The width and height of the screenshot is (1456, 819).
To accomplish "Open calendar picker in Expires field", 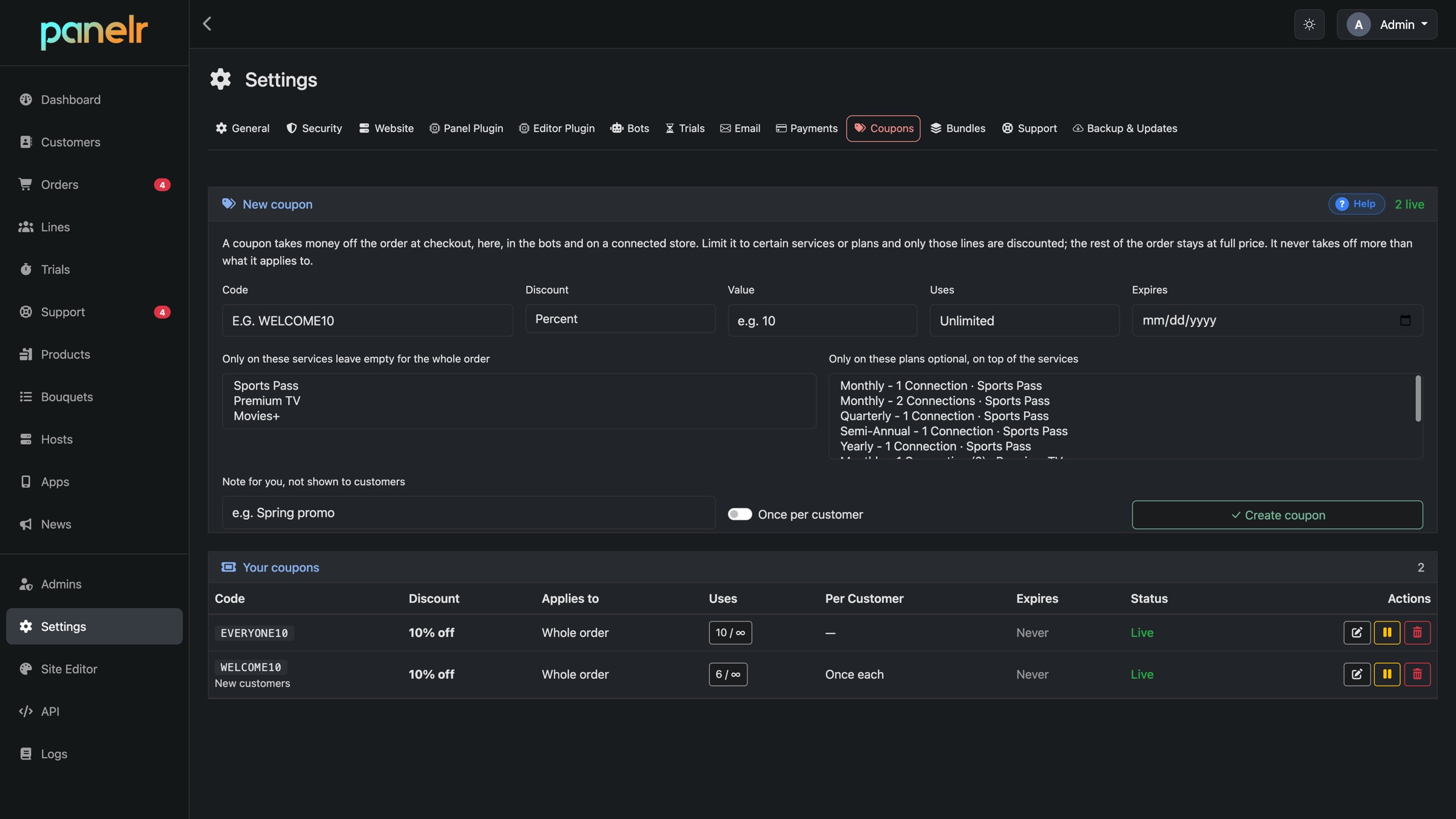I will [x=1405, y=320].
